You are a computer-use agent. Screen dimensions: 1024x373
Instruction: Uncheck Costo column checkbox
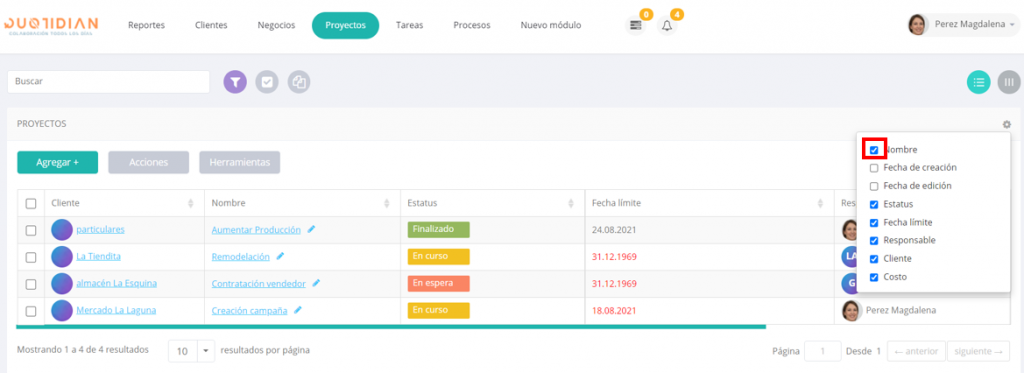874,277
